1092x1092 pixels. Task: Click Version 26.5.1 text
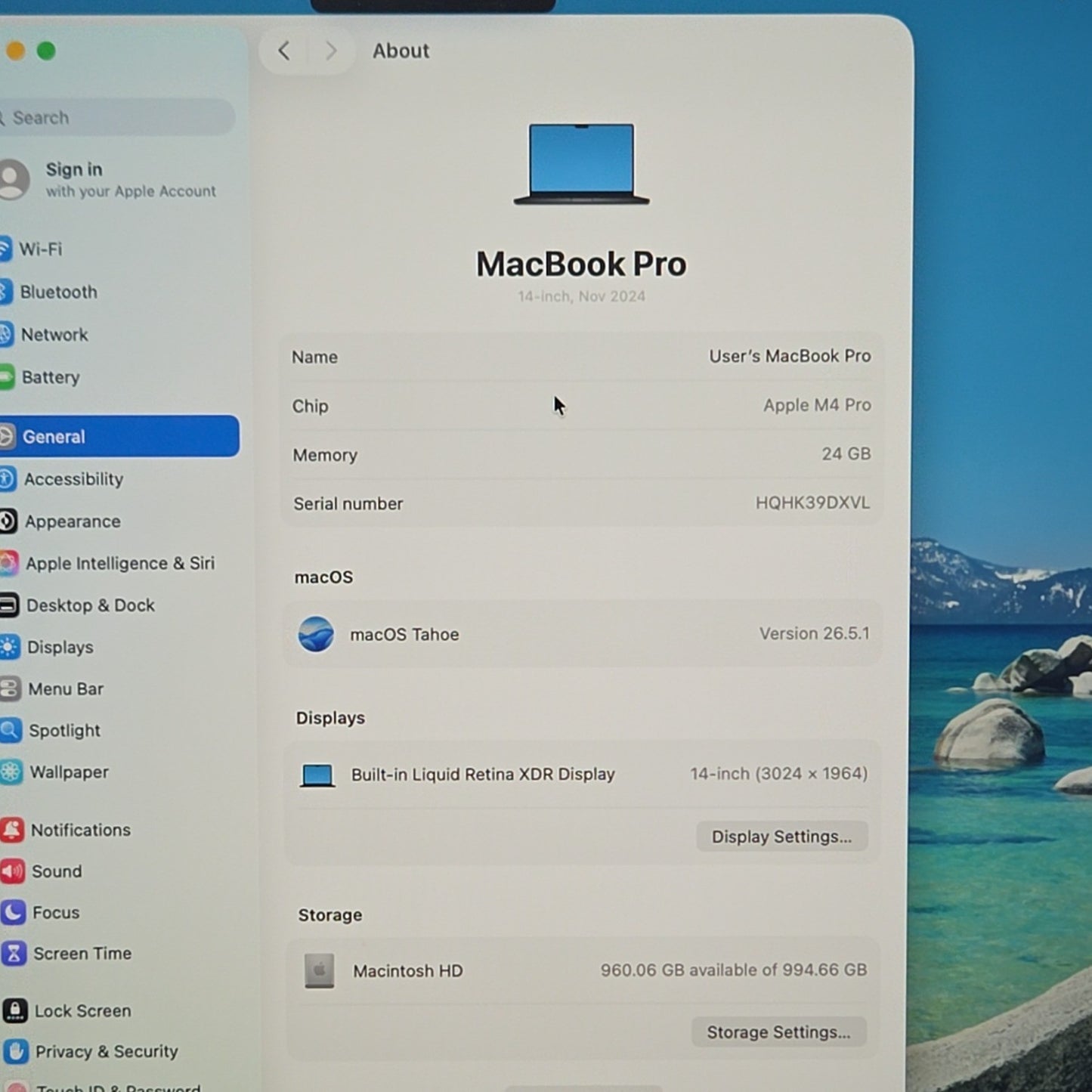pyautogui.click(x=814, y=633)
